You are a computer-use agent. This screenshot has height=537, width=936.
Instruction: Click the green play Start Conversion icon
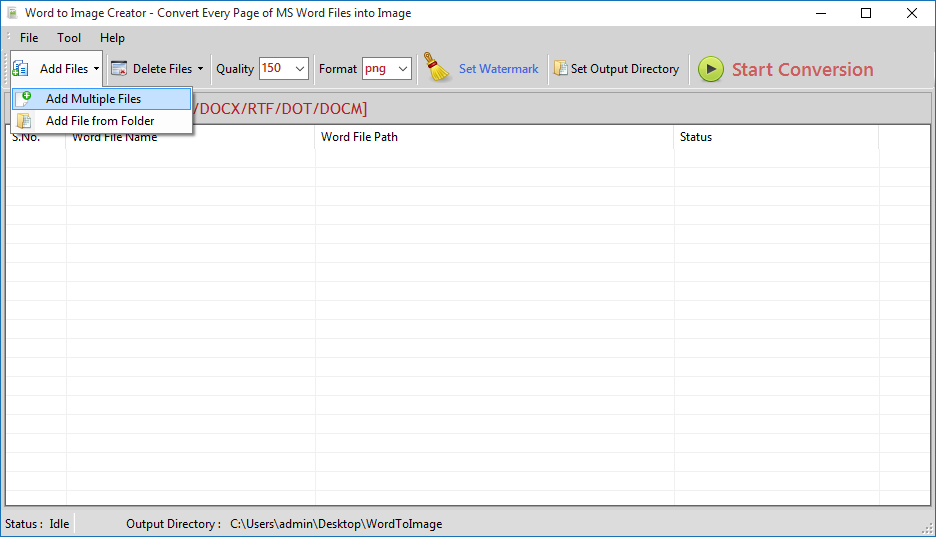710,69
